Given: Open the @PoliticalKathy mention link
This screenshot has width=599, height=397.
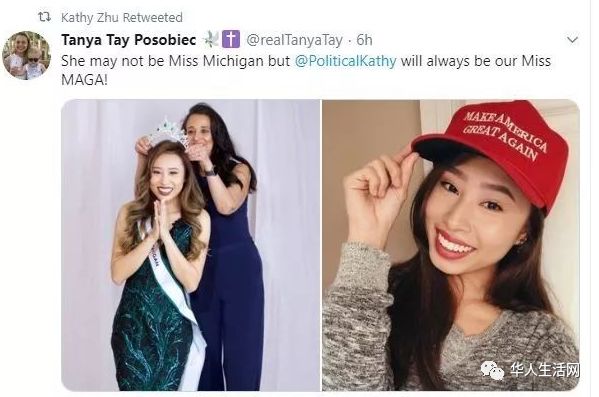Looking at the screenshot, I should click(x=345, y=61).
